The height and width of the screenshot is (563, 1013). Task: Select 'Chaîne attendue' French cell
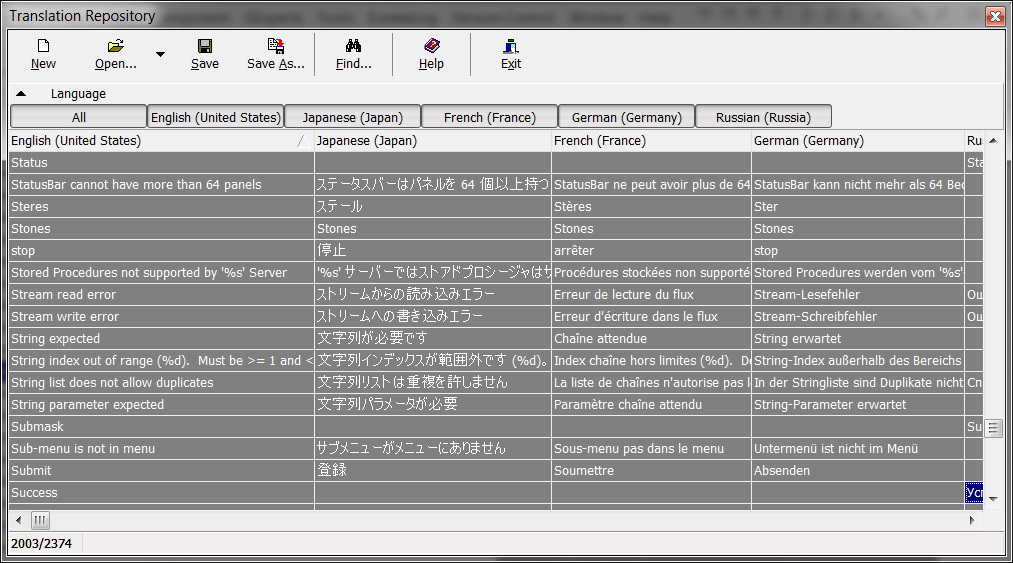click(x=651, y=339)
